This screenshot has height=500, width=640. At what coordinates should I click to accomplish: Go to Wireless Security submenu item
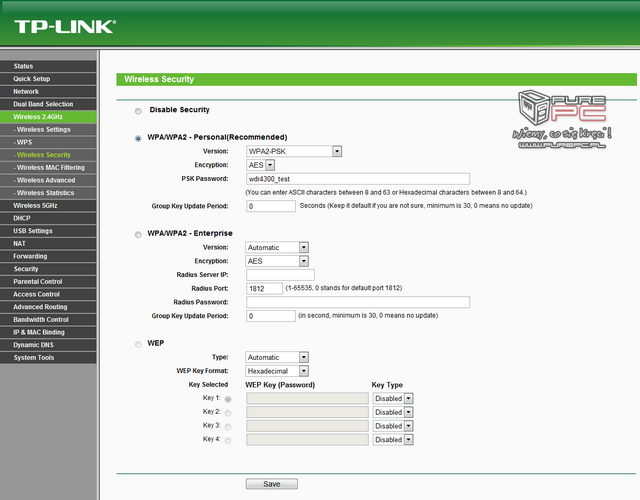[48, 155]
